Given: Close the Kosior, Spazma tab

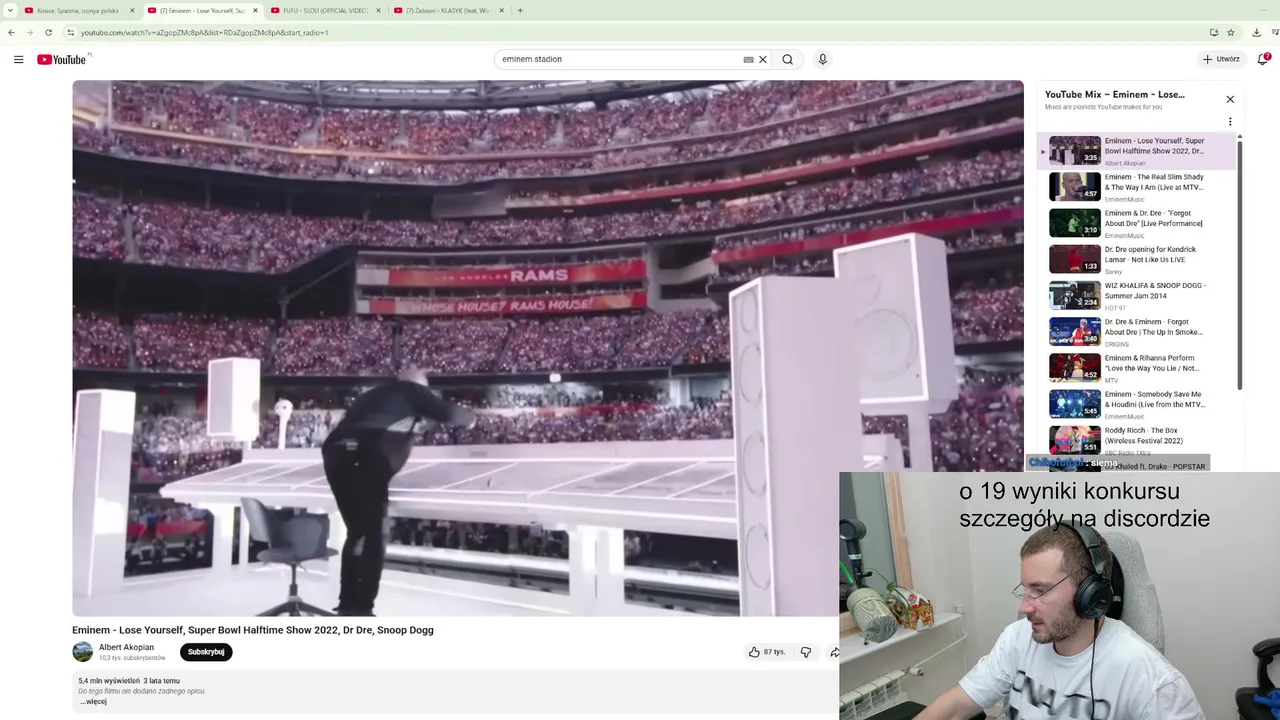Looking at the screenshot, I should tap(132, 10).
